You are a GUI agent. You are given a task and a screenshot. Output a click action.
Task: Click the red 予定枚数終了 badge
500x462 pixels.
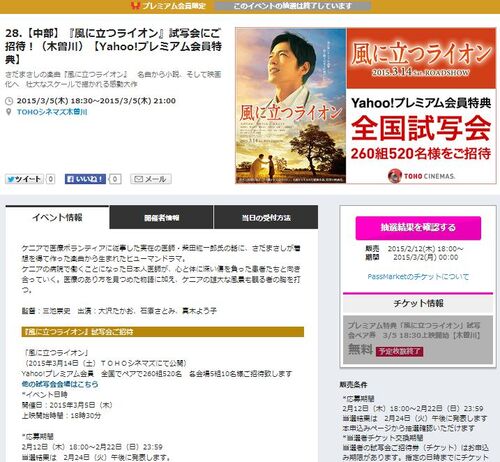400,351
